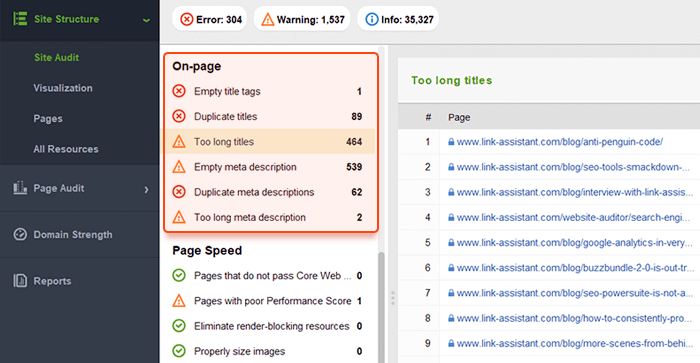Click the green Too long titles heading
Image resolution: width=700 pixels, height=363 pixels.
point(452,80)
